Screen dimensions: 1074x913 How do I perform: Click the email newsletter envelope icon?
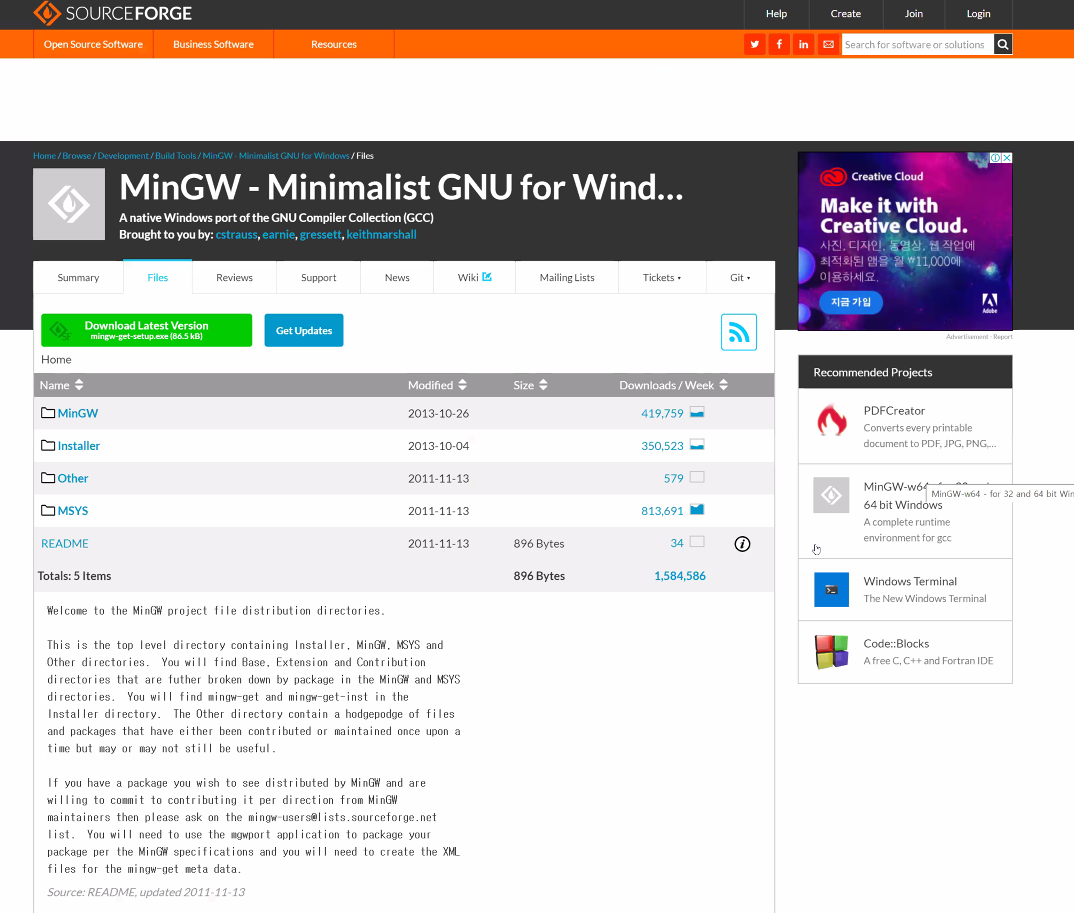pyautogui.click(x=828, y=45)
